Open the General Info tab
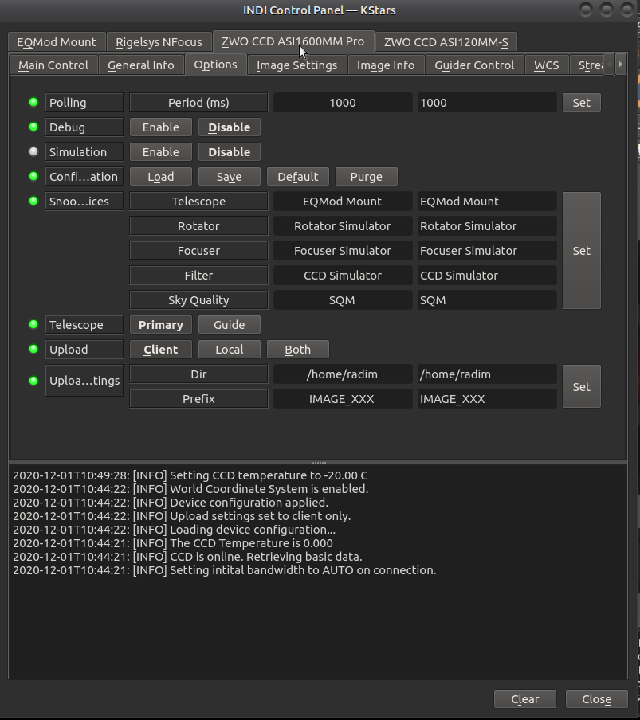Image resolution: width=640 pixels, height=720 pixels. click(141, 65)
